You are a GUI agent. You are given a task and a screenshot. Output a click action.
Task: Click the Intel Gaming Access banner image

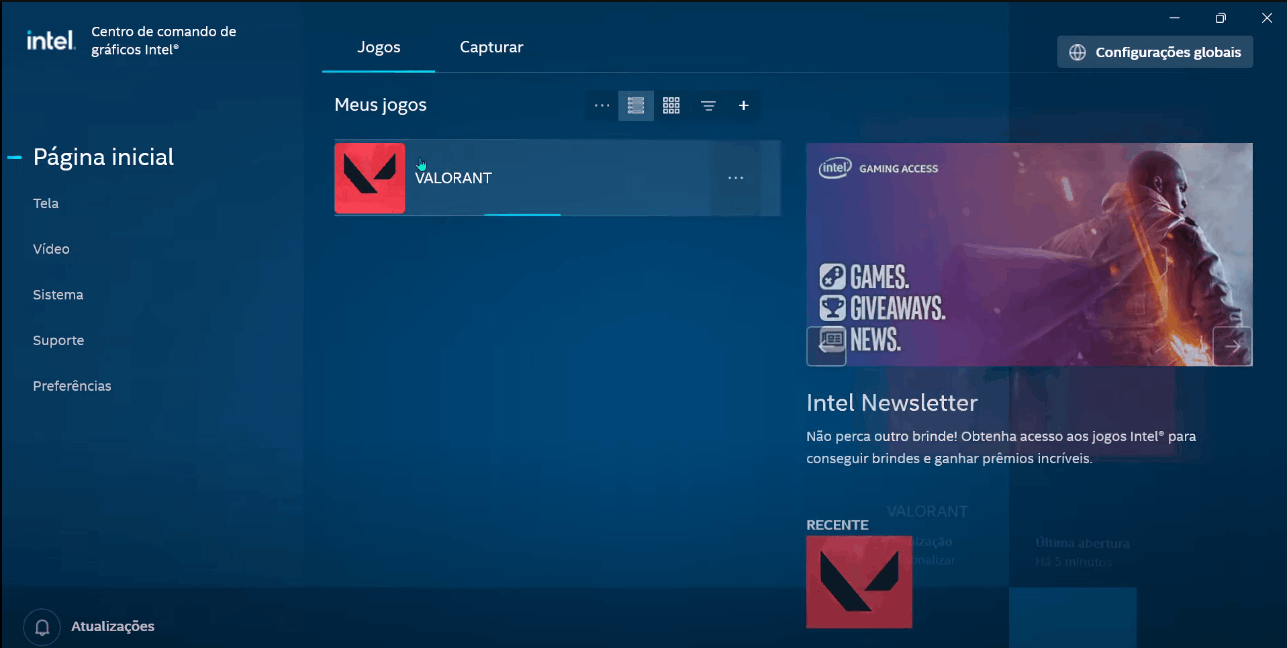(1029, 254)
